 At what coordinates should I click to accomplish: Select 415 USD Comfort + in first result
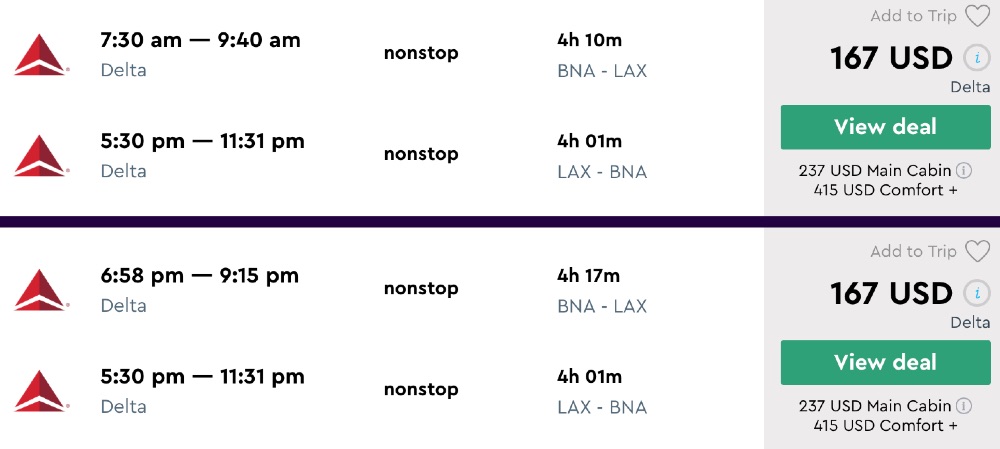click(x=885, y=190)
